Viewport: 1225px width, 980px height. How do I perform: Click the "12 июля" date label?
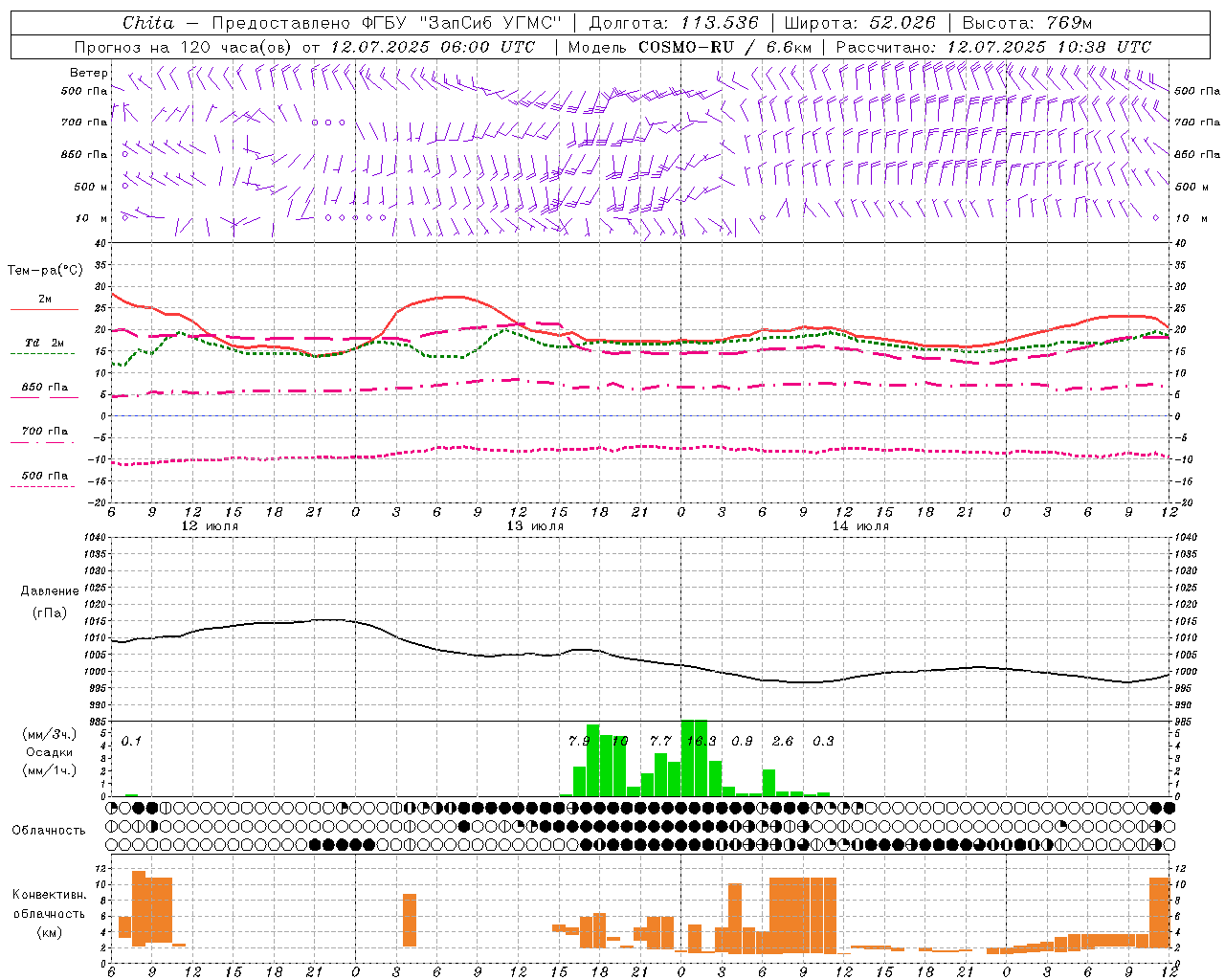pos(210,526)
